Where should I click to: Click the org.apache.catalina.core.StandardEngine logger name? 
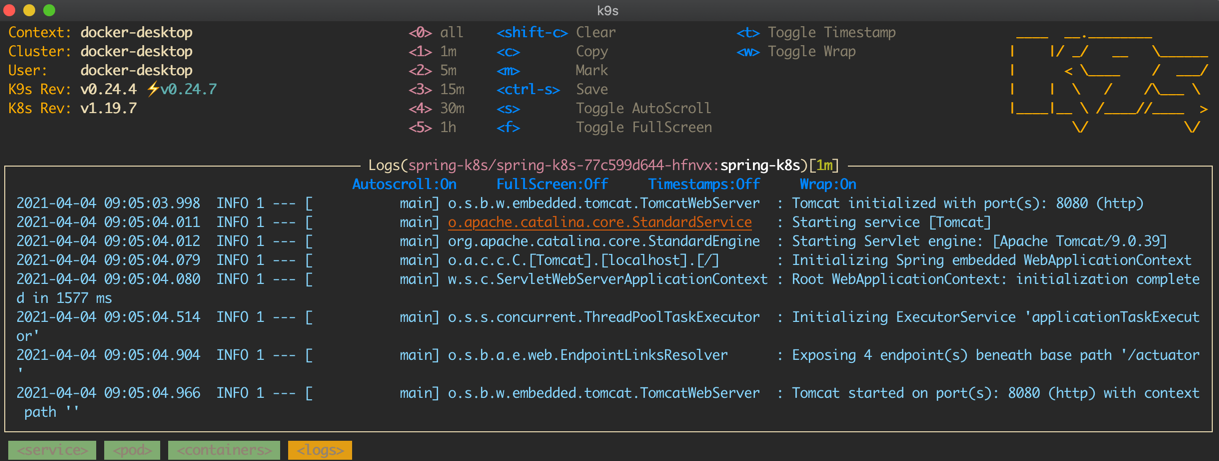click(604, 242)
